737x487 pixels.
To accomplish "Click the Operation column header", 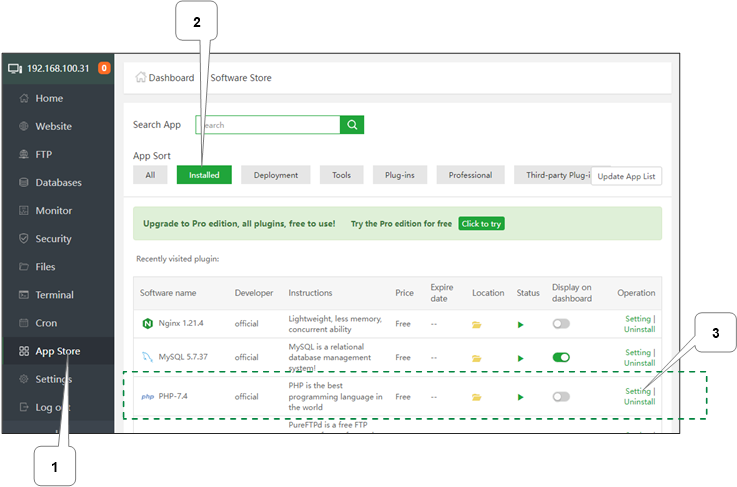I will (x=636, y=292).
